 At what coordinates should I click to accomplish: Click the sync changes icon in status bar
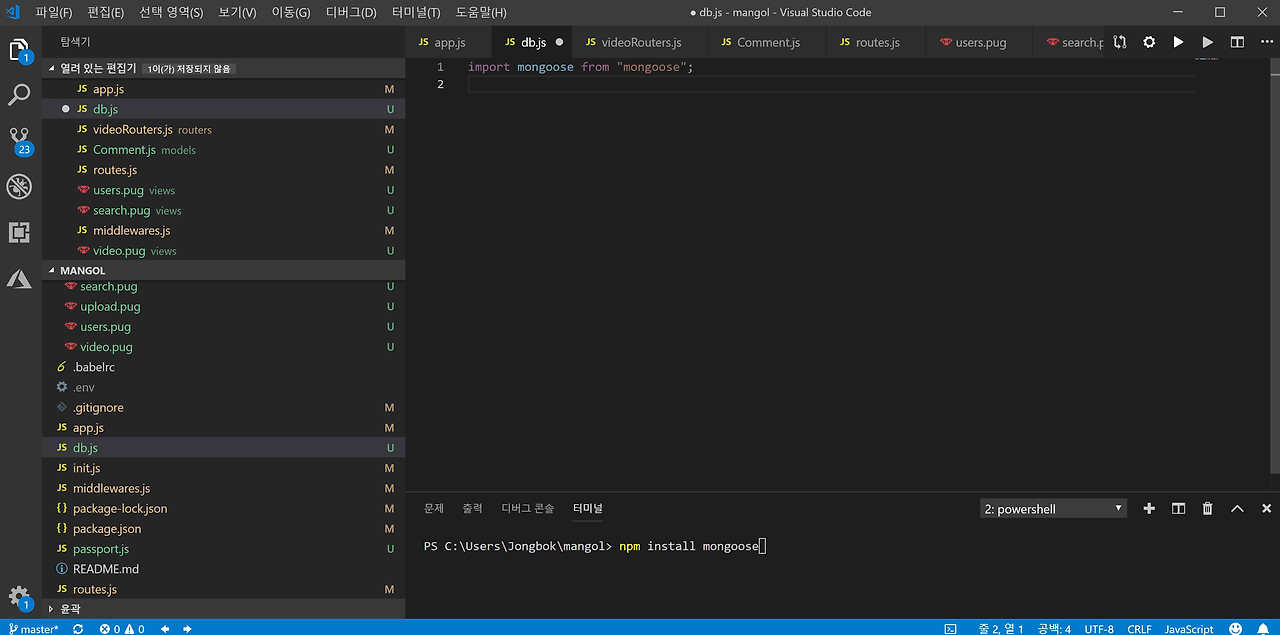click(x=78, y=628)
